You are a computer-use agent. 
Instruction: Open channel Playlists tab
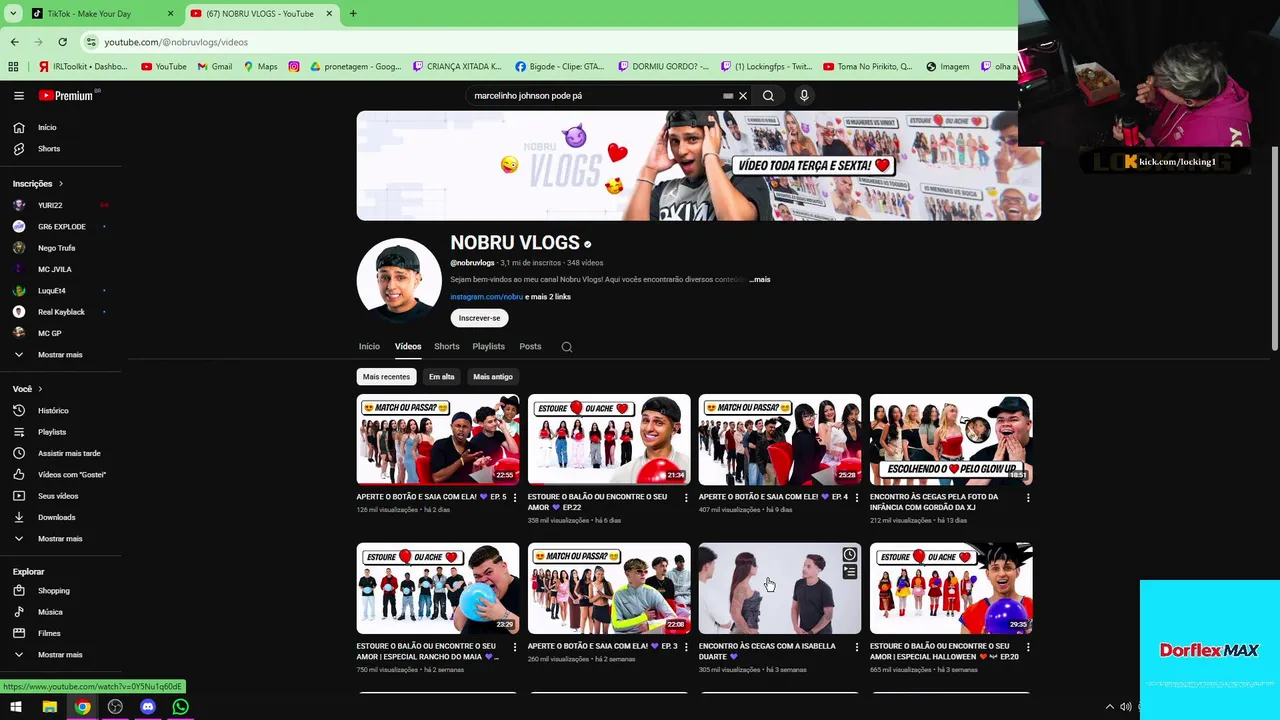coord(489,347)
